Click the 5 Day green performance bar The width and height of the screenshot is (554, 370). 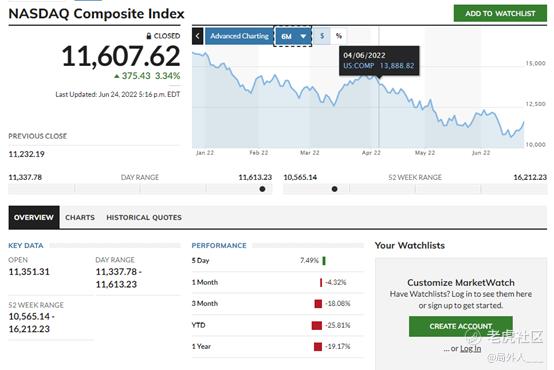pyautogui.click(x=324, y=261)
